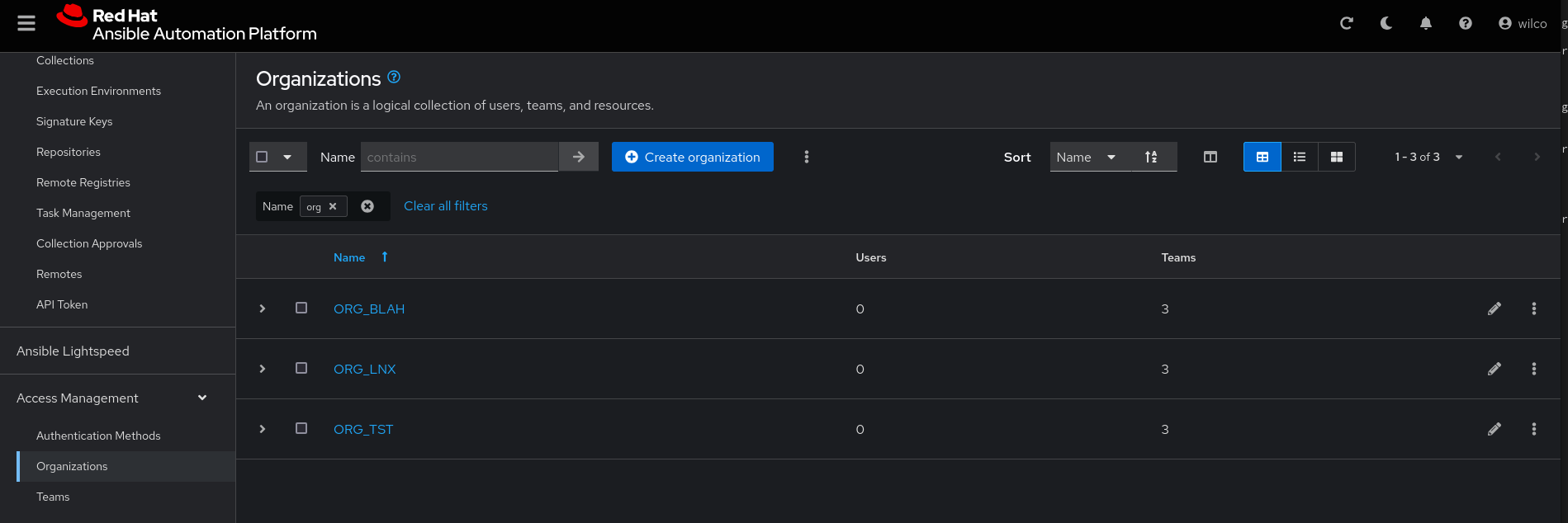
Task: Select the ORG_BLAH row checkbox
Action: [301, 308]
